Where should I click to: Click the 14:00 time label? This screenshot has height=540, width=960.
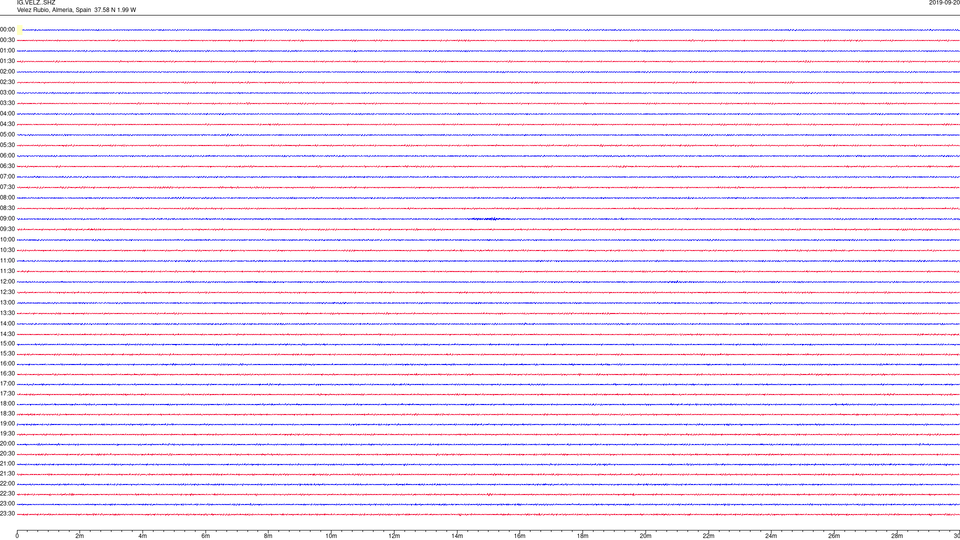click(x=7, y=323)
